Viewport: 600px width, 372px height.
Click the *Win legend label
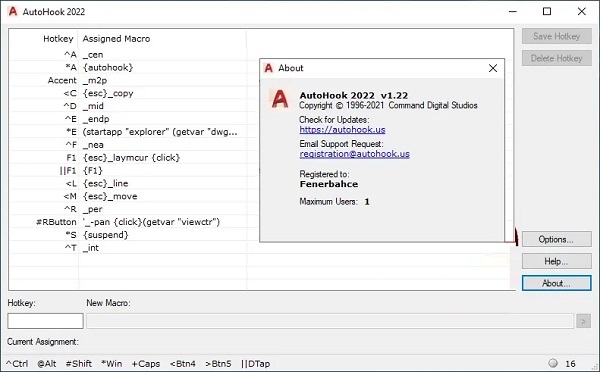112,364
